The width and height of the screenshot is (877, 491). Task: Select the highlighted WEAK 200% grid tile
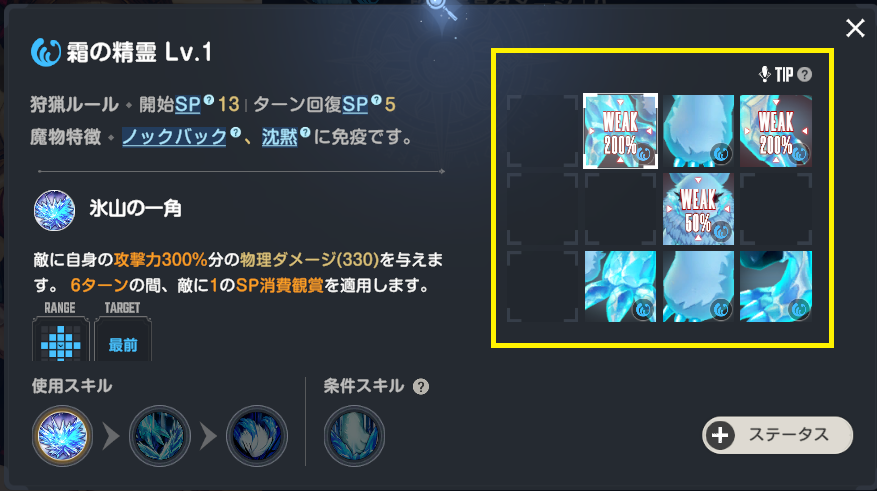pyautogui.click(x=620, y=131)
